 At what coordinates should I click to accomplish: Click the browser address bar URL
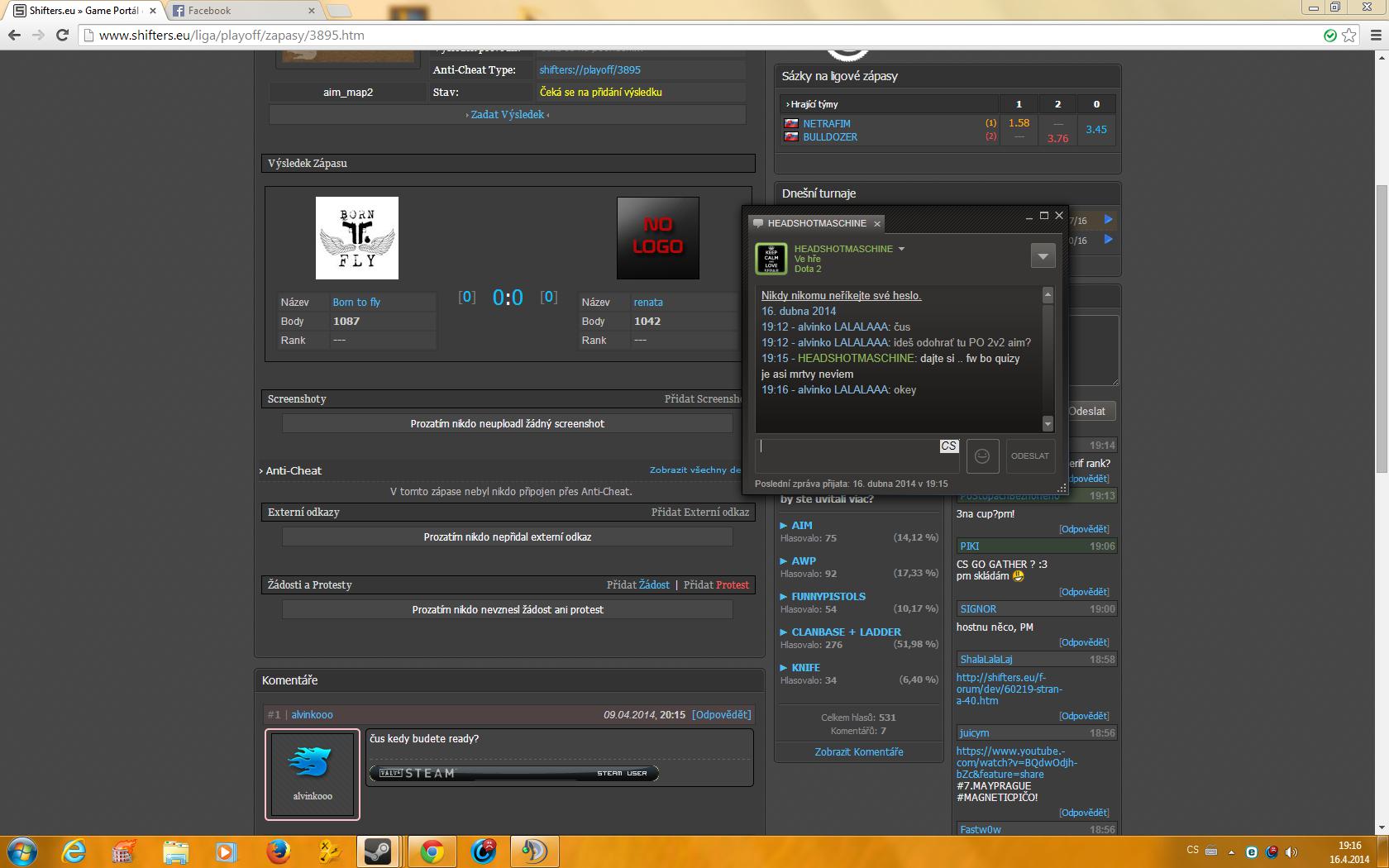coord(231,36)
